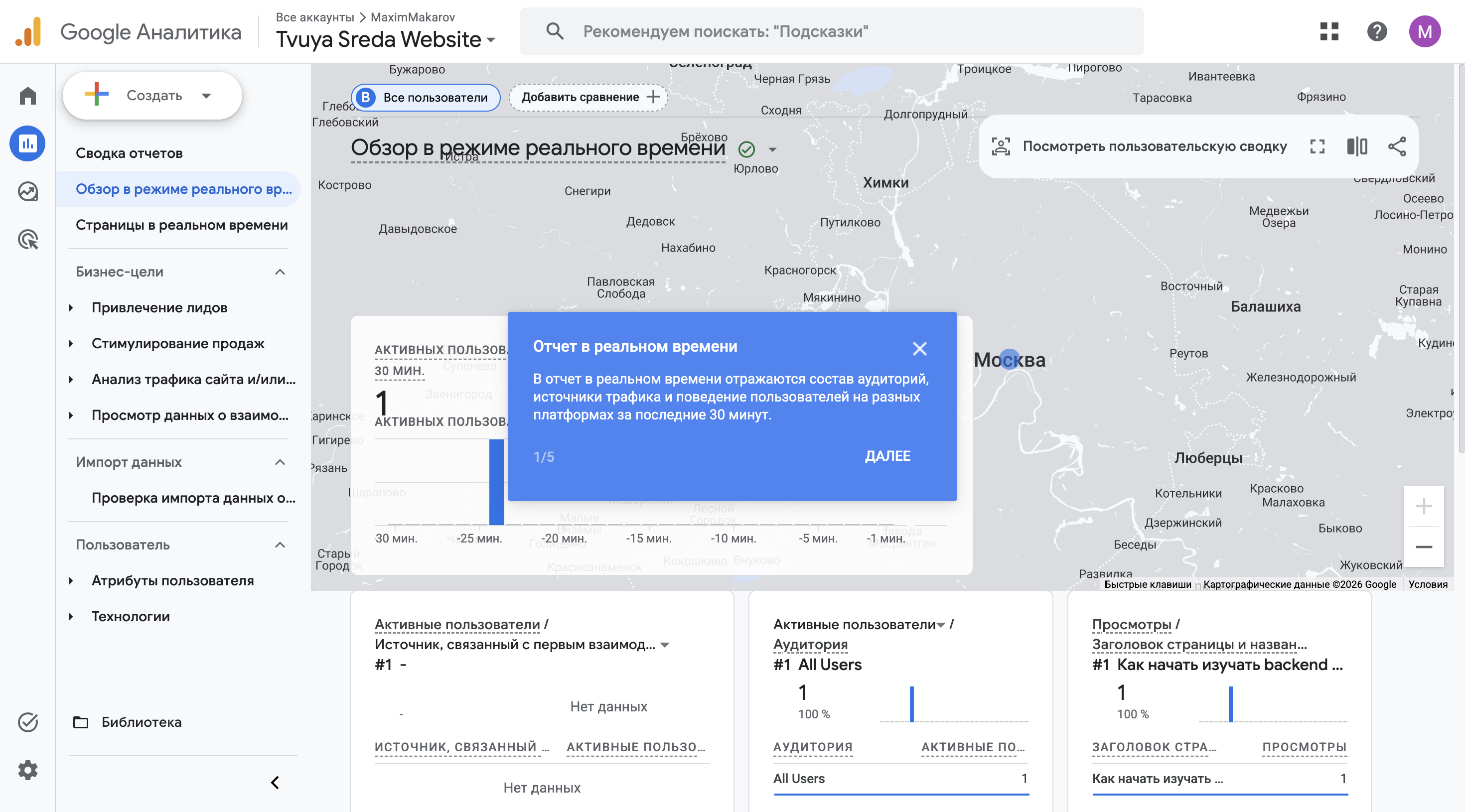This screenshot has width=1465, height=812.
Task: Open the Advertising icon in the left rail
Action: tap(27, 240)
